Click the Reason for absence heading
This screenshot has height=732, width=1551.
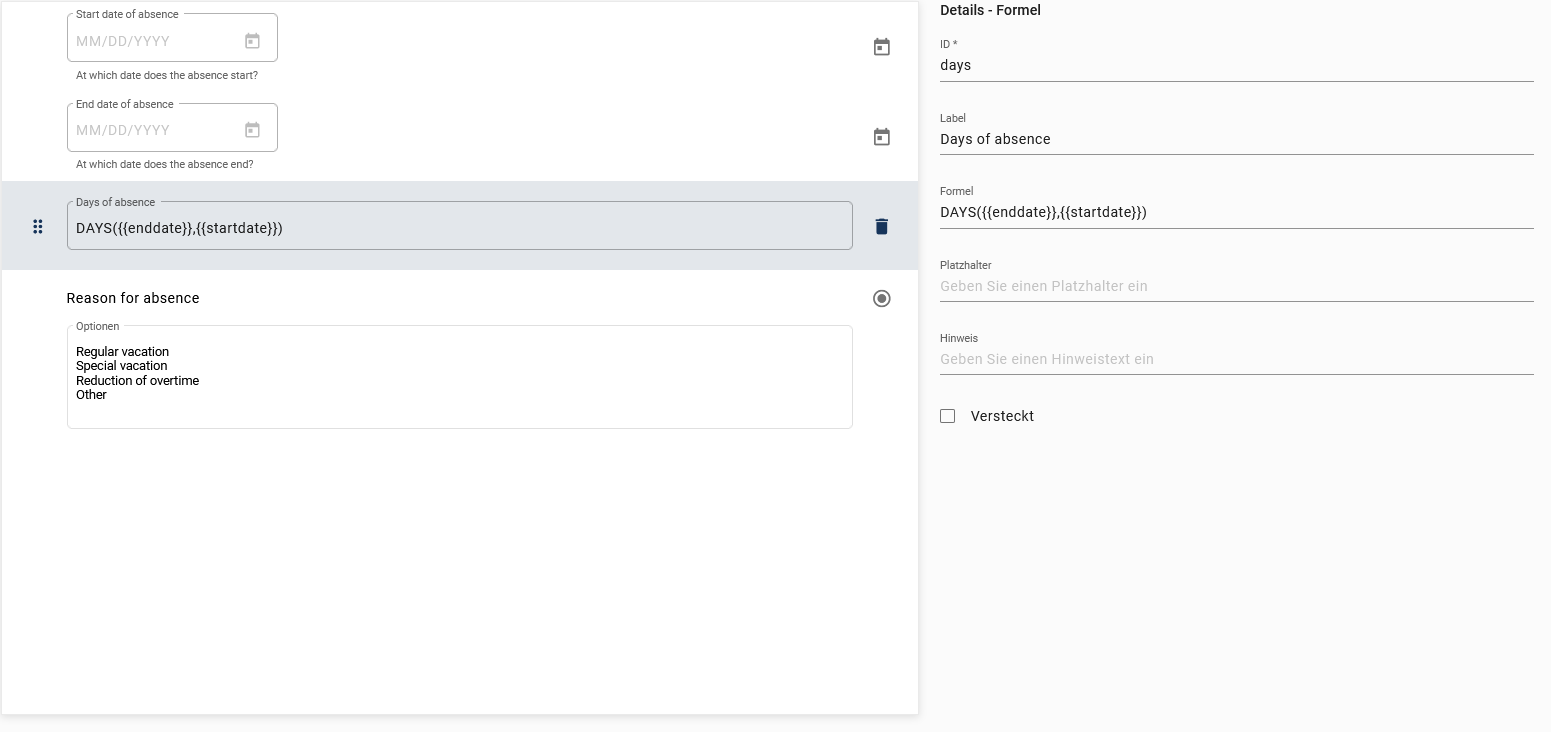[x=133, y=298]
